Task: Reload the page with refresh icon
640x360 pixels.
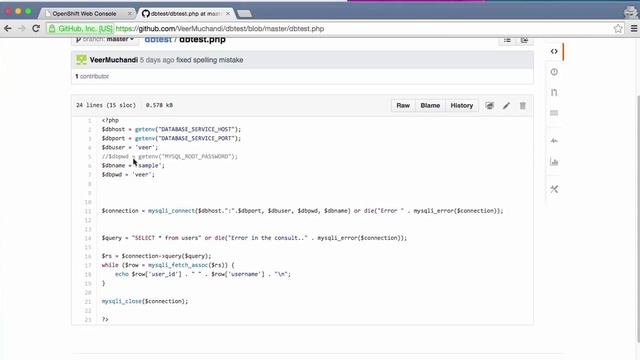Action: tap(36, 29)
